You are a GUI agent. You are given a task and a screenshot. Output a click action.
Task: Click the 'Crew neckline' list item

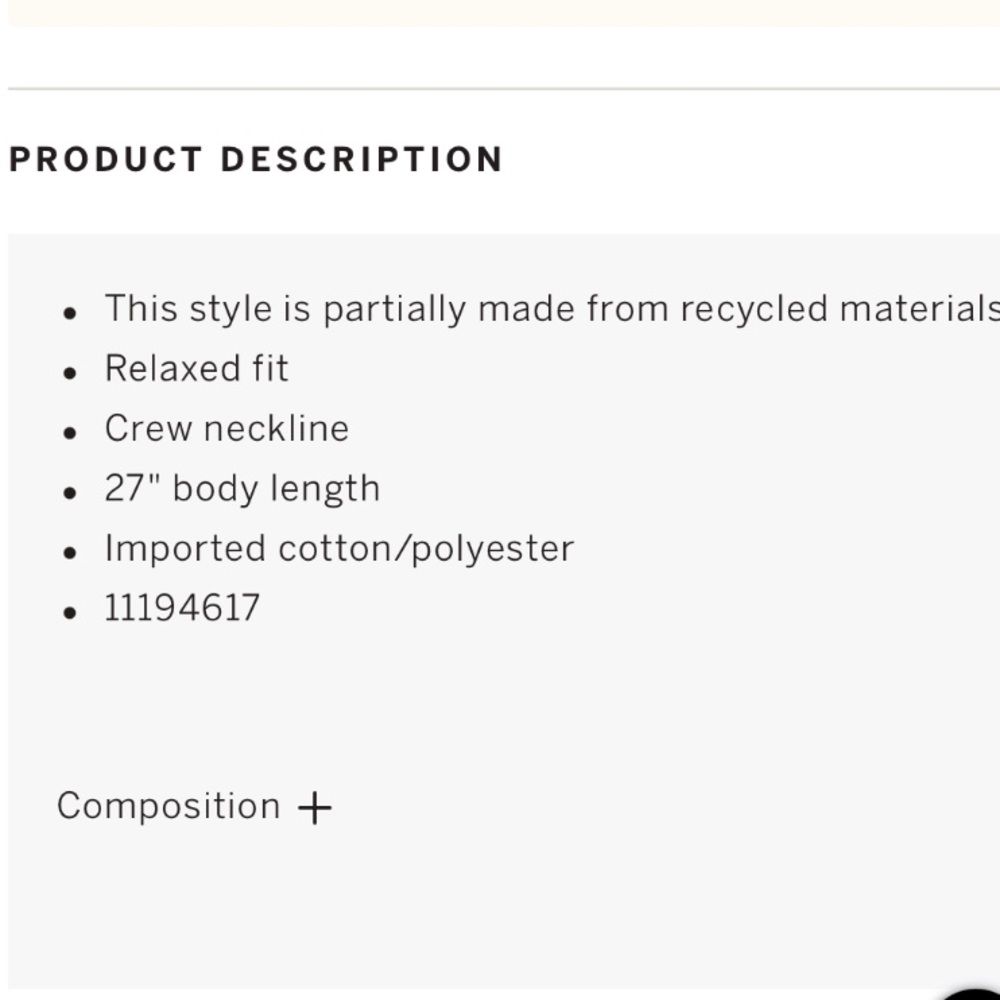226,428
